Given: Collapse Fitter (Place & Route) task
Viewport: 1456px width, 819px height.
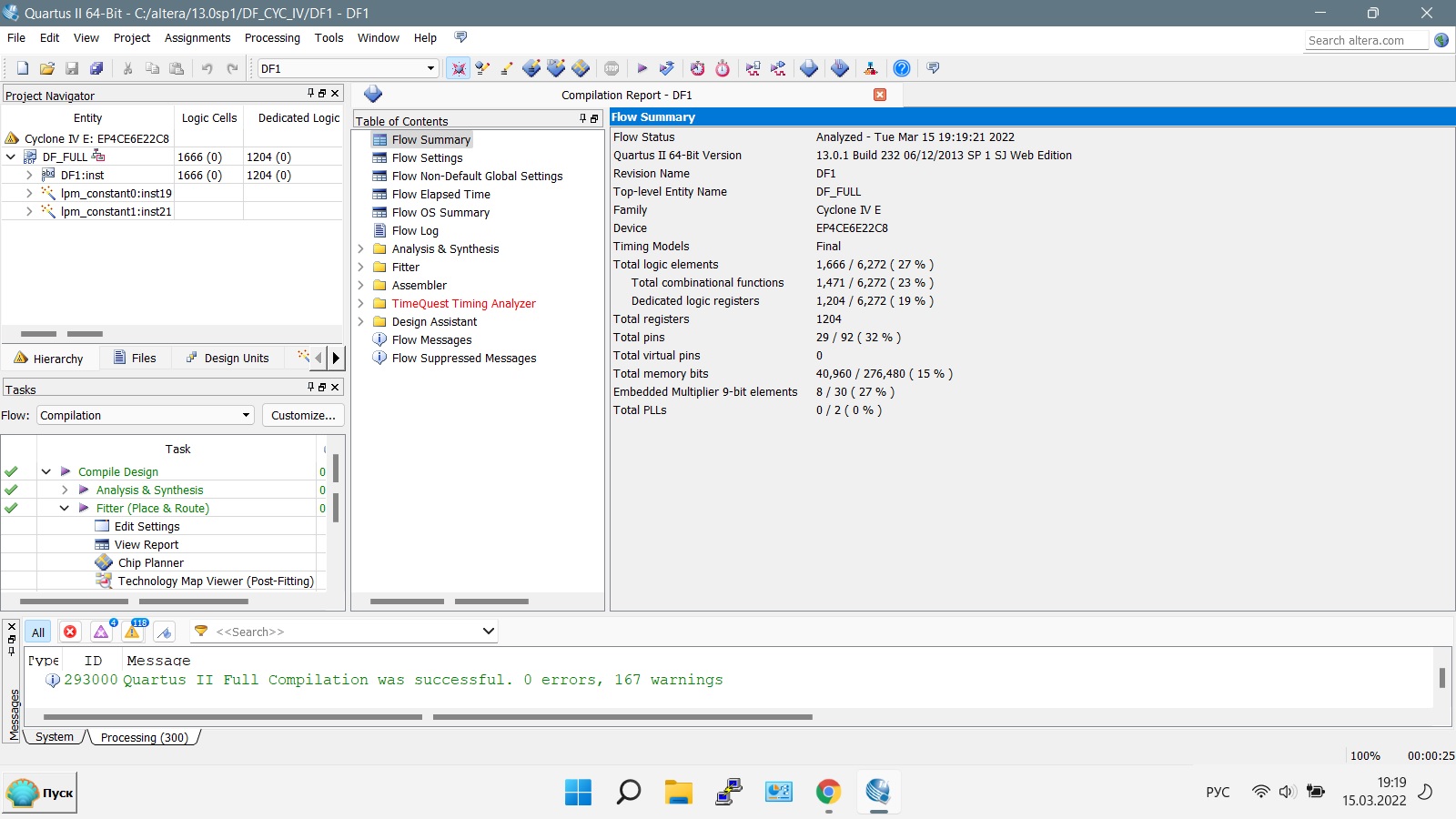Looking at the screenshot, I should [64, 508].
